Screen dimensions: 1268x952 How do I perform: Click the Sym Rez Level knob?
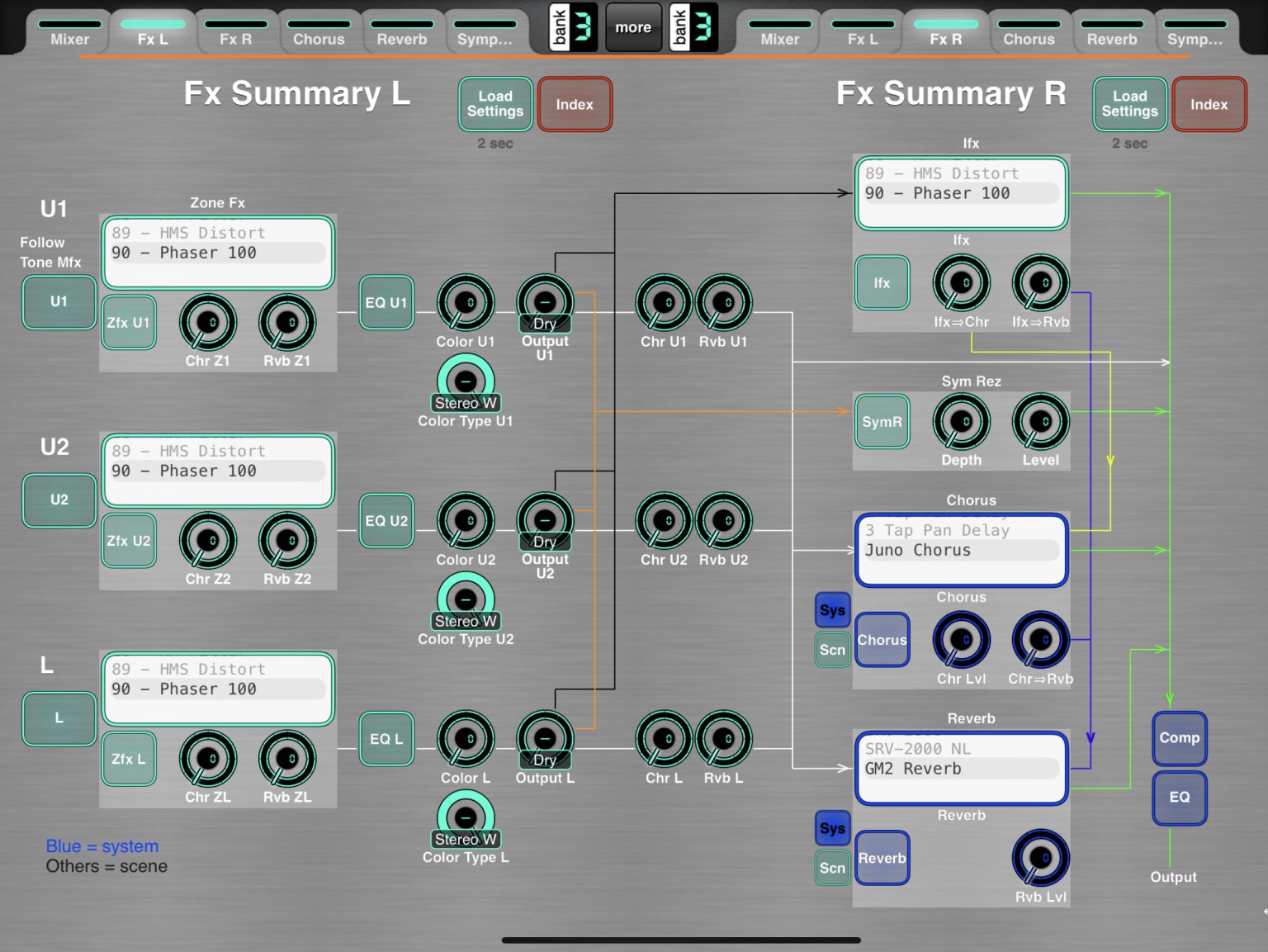[x=1040, y=421]
